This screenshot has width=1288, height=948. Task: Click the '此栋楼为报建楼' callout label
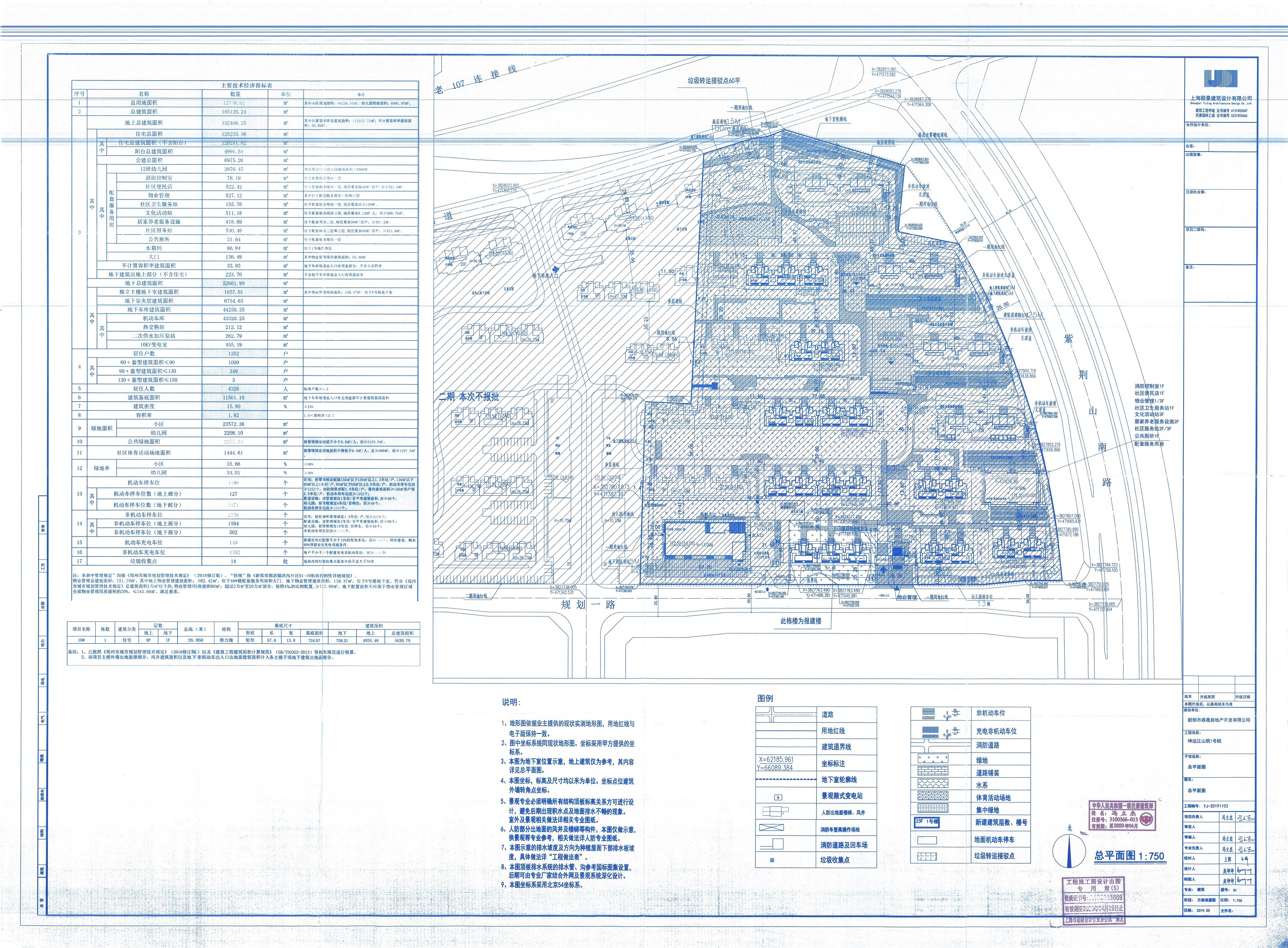click(x=801, y=621)
